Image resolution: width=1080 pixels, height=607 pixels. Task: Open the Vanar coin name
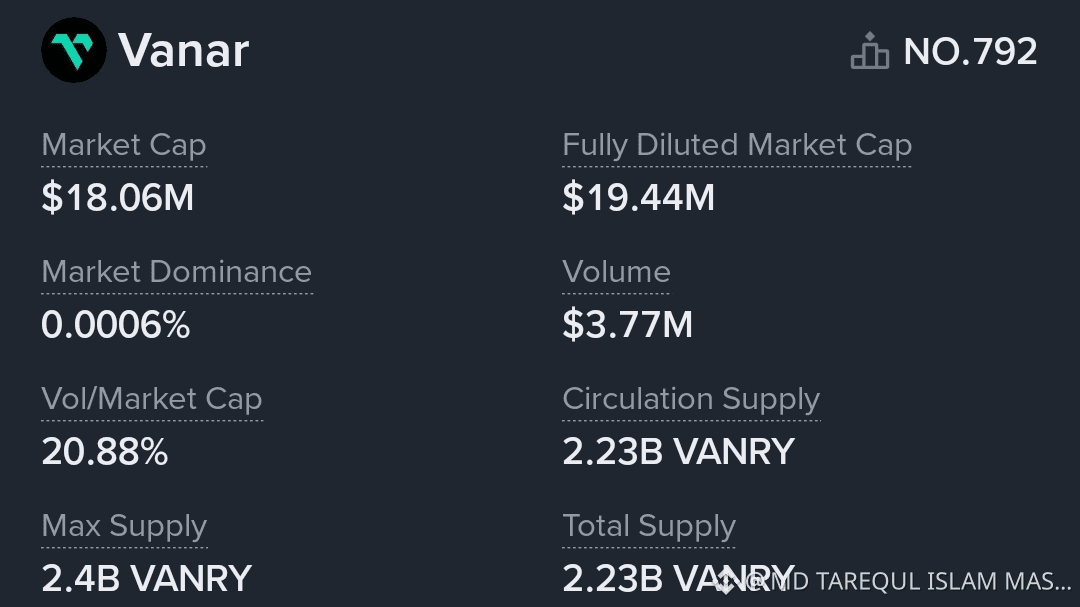[183, 50]
